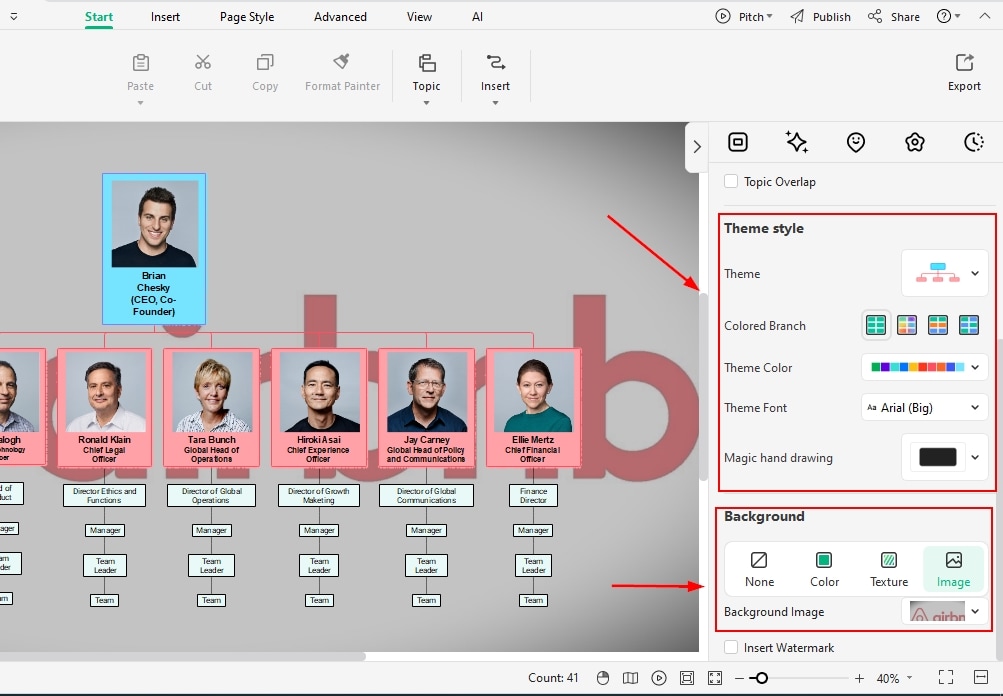This screenshot has width=1003, height=696.
Task: Select Color background option
Action: pos(824,569)
